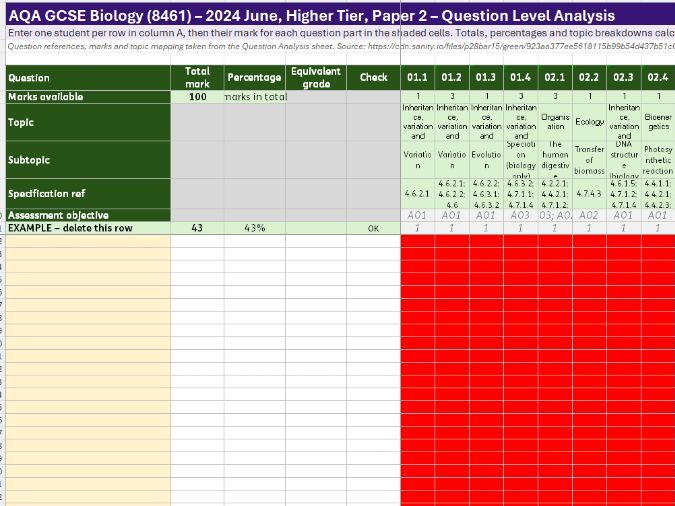Screen dimensions: 675x506
Task: Click the 'Enter one student per row' instruction line
Action: click(340, 33)
